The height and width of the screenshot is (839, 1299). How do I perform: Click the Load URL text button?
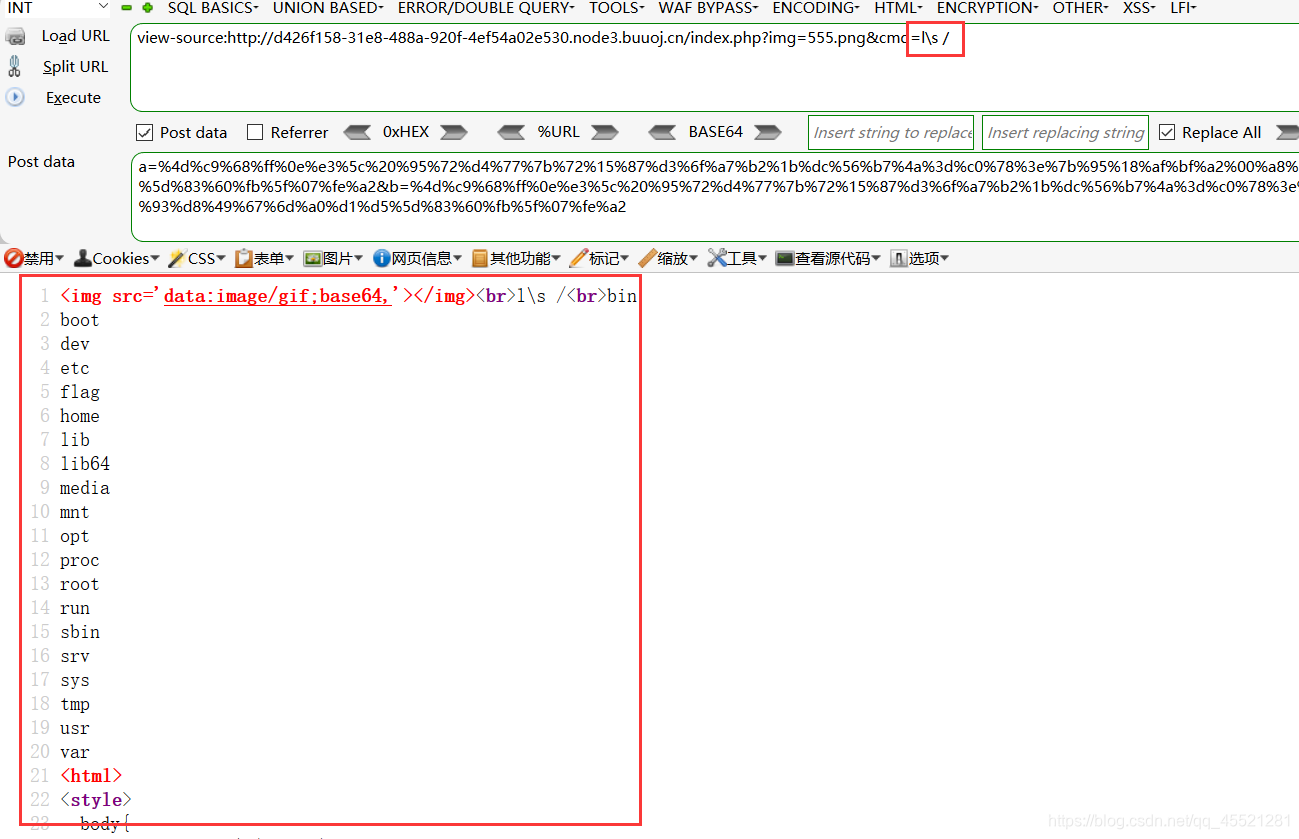(x=76, y=36)
